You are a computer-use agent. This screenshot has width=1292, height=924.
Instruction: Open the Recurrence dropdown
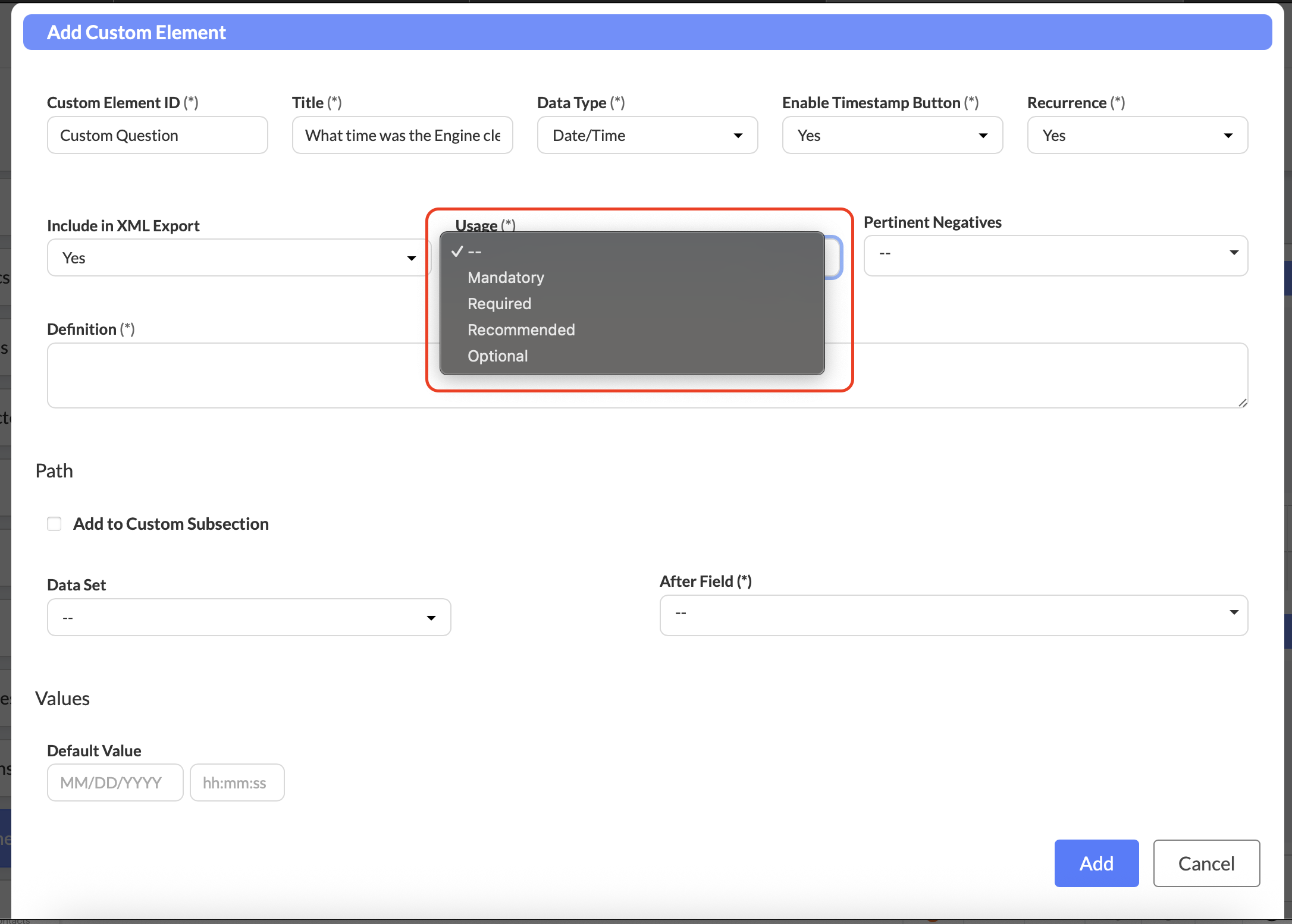1137,136
